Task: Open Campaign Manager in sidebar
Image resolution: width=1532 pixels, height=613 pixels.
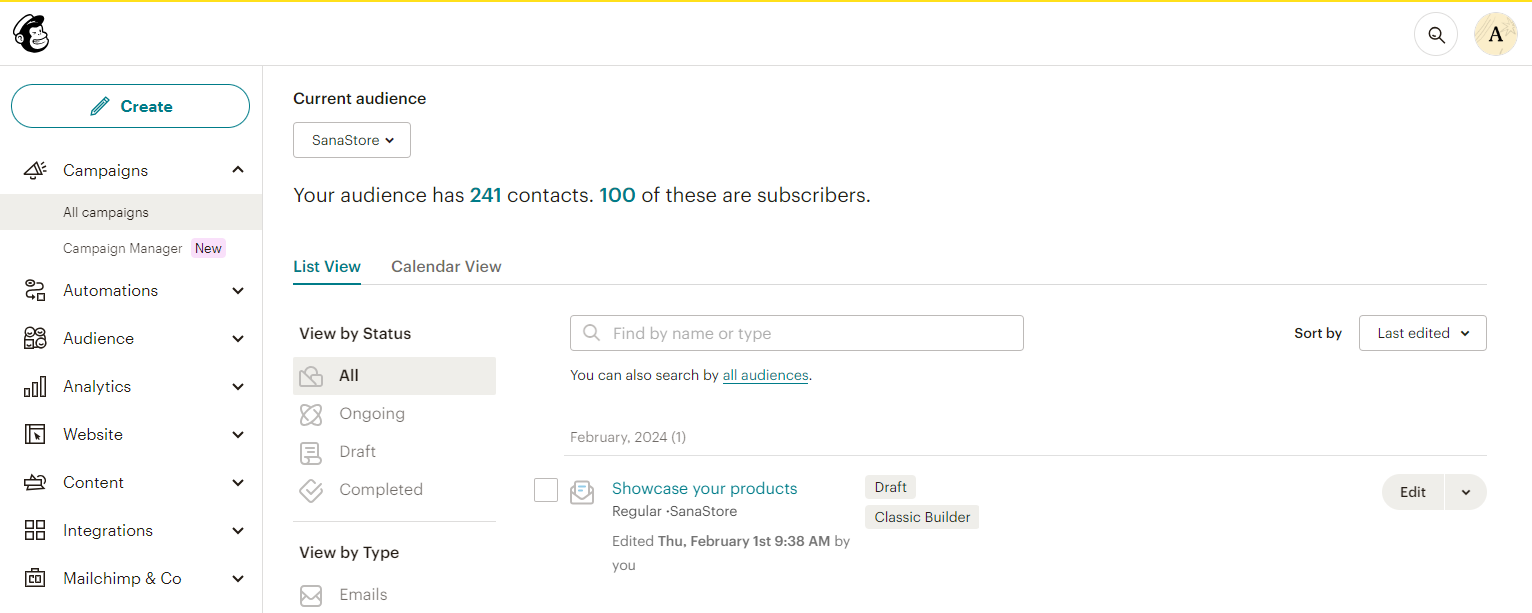Action: pyautogui.click(x=123, y=248)
